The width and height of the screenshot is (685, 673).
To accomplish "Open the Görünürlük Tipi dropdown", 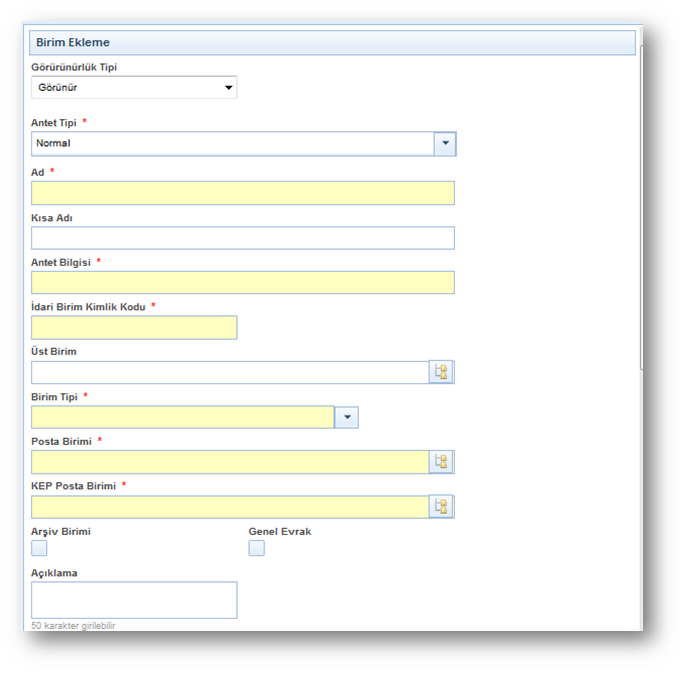I will pos(134,88).
